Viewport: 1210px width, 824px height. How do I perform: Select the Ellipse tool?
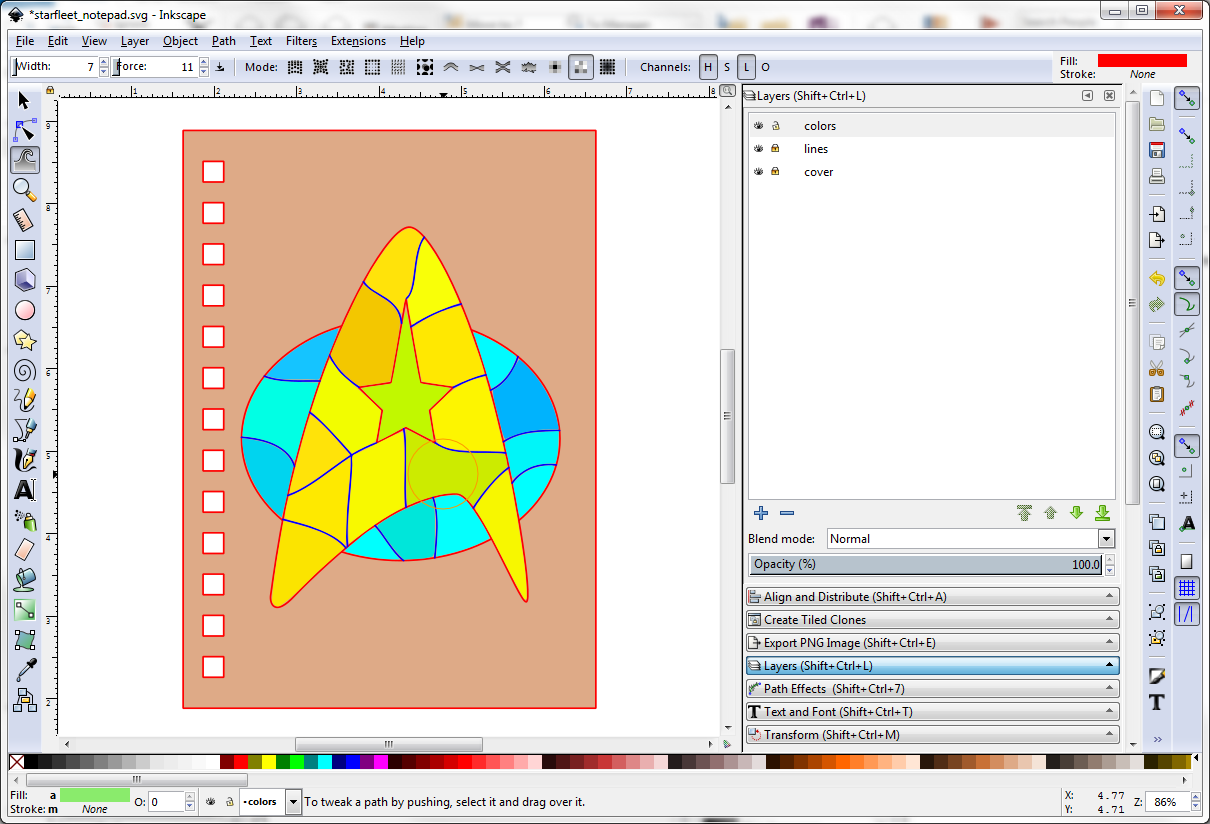click(25, 310)
